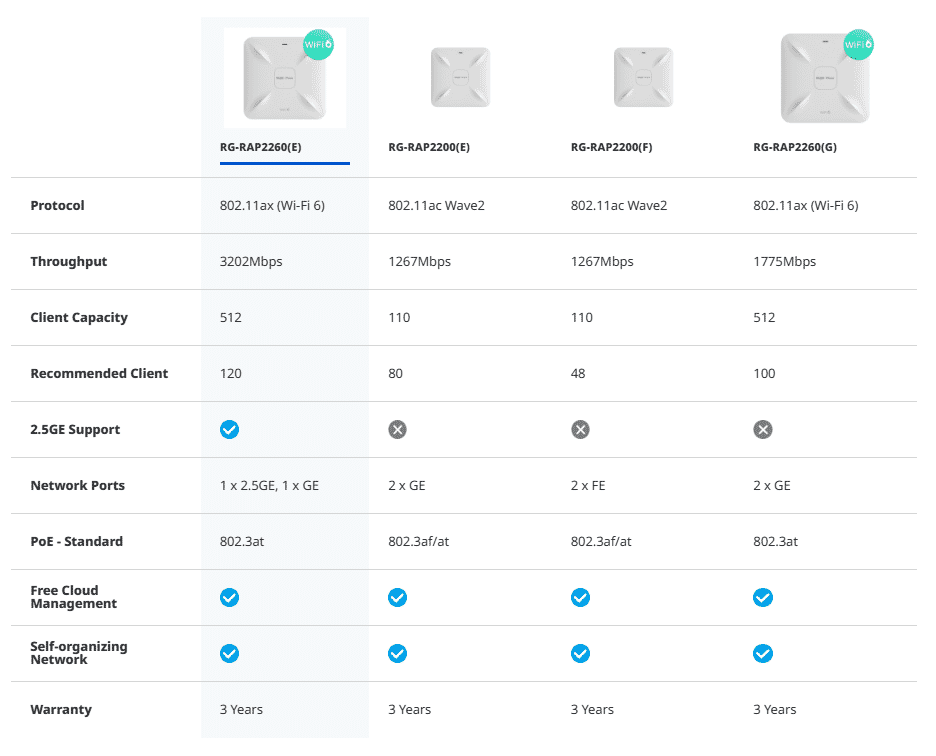Select 2 x GE ports for RG-RAP2200(E)
The width and height of the screenshot is (936, 756).
(407, 485)
